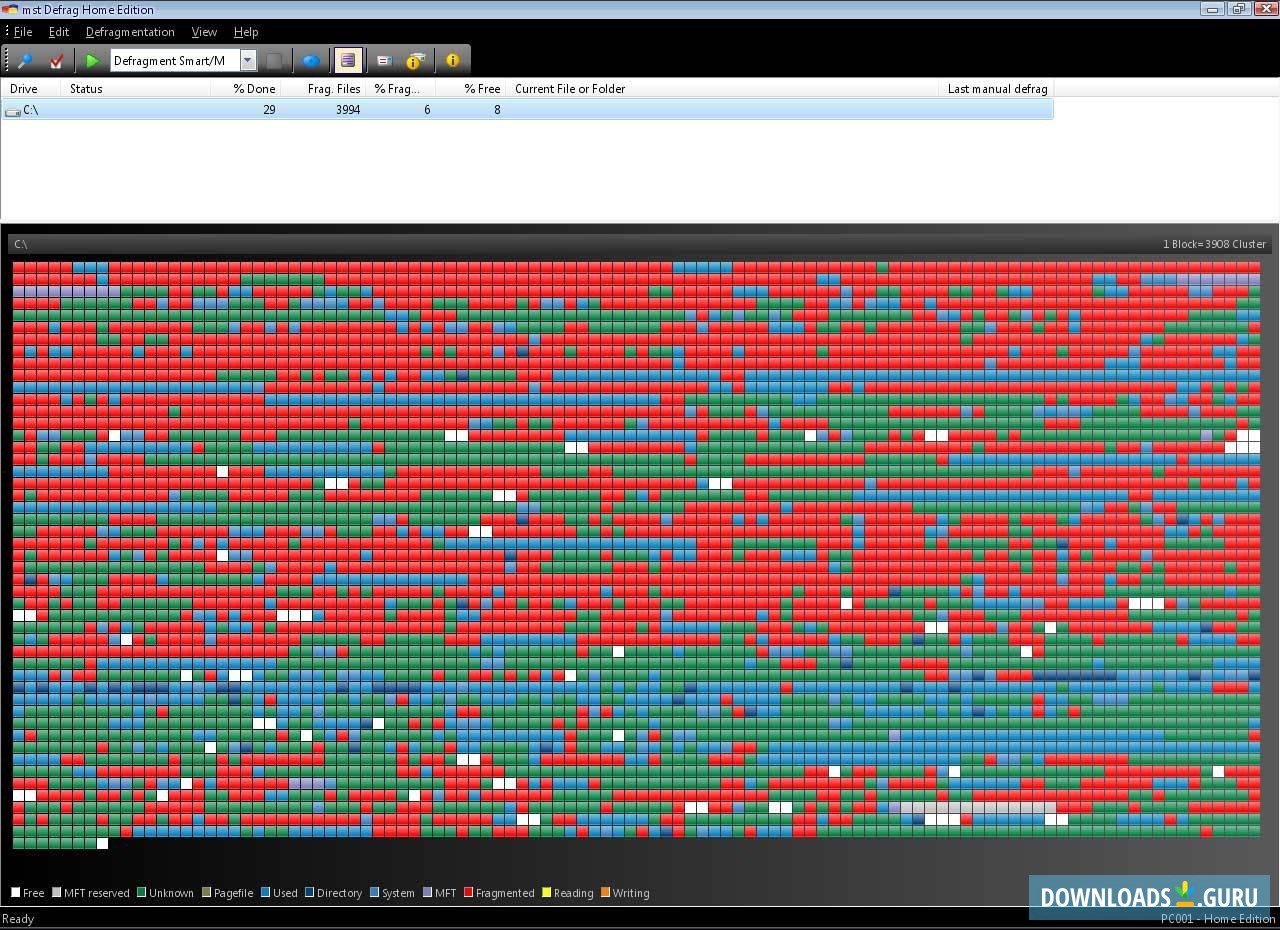Click the Status column header

[136, 89]
